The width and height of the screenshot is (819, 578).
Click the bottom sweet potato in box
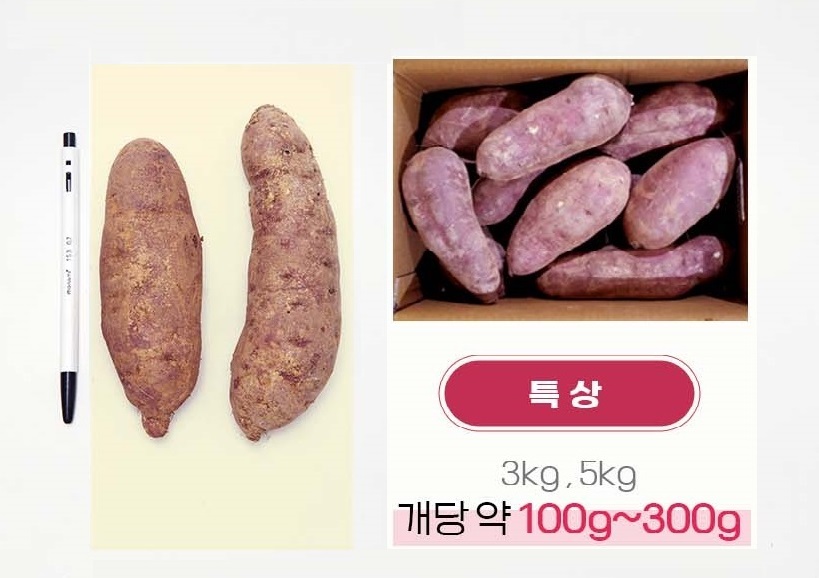pyautogui.click(x=630, y=267)
